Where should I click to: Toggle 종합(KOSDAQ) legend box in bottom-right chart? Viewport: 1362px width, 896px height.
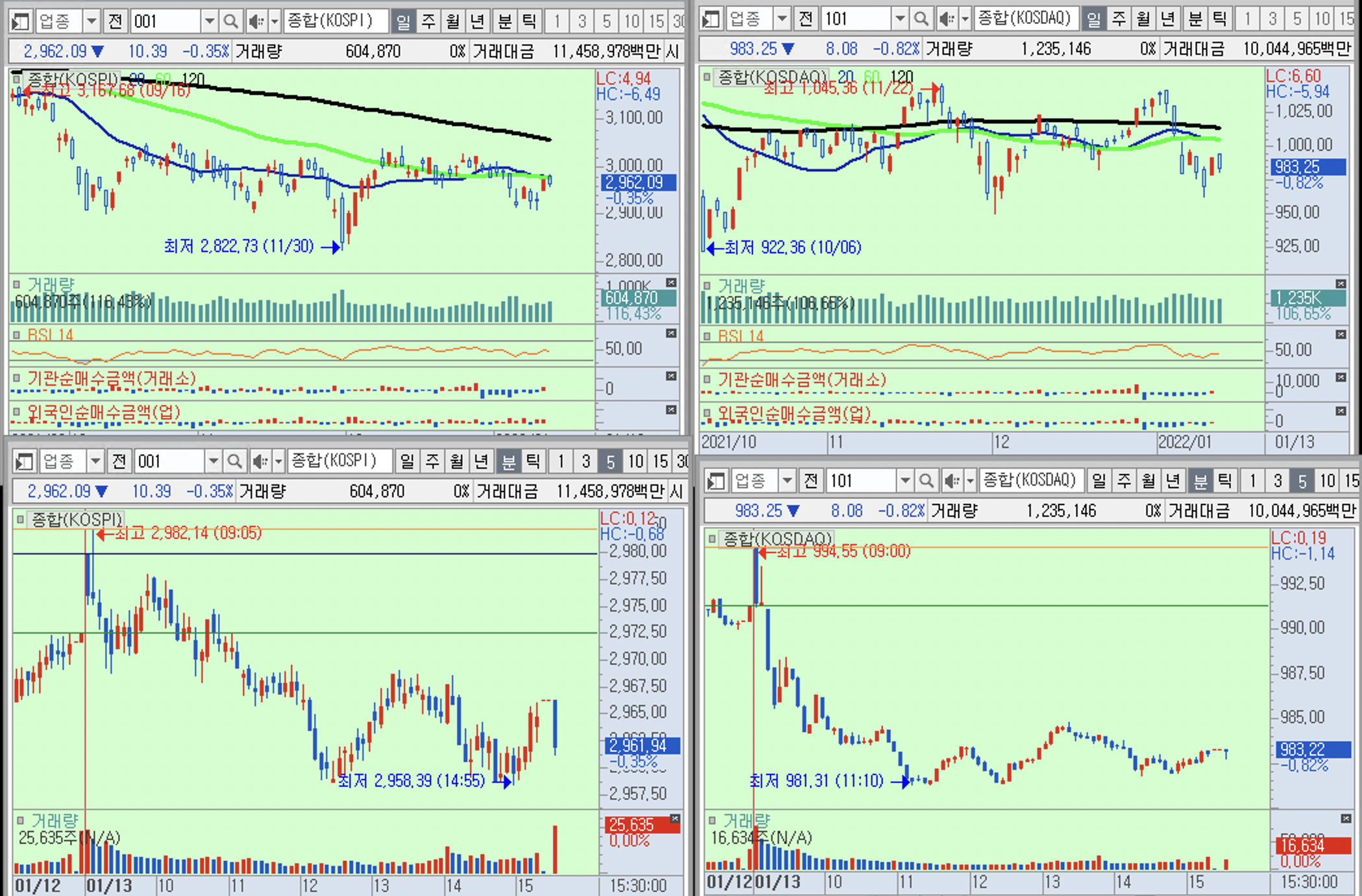coord(713,538)
